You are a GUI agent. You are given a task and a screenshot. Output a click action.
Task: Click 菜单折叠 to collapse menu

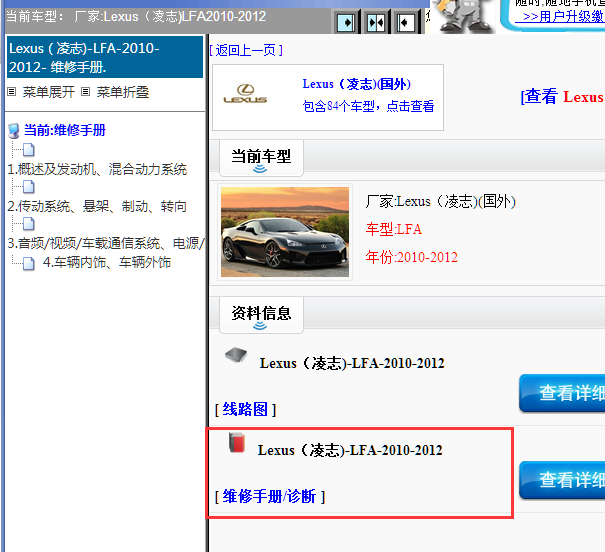(123, 92)
